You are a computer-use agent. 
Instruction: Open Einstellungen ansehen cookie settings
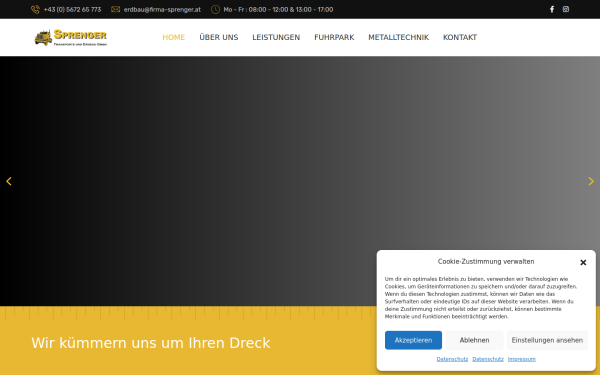tap(547, 340)
